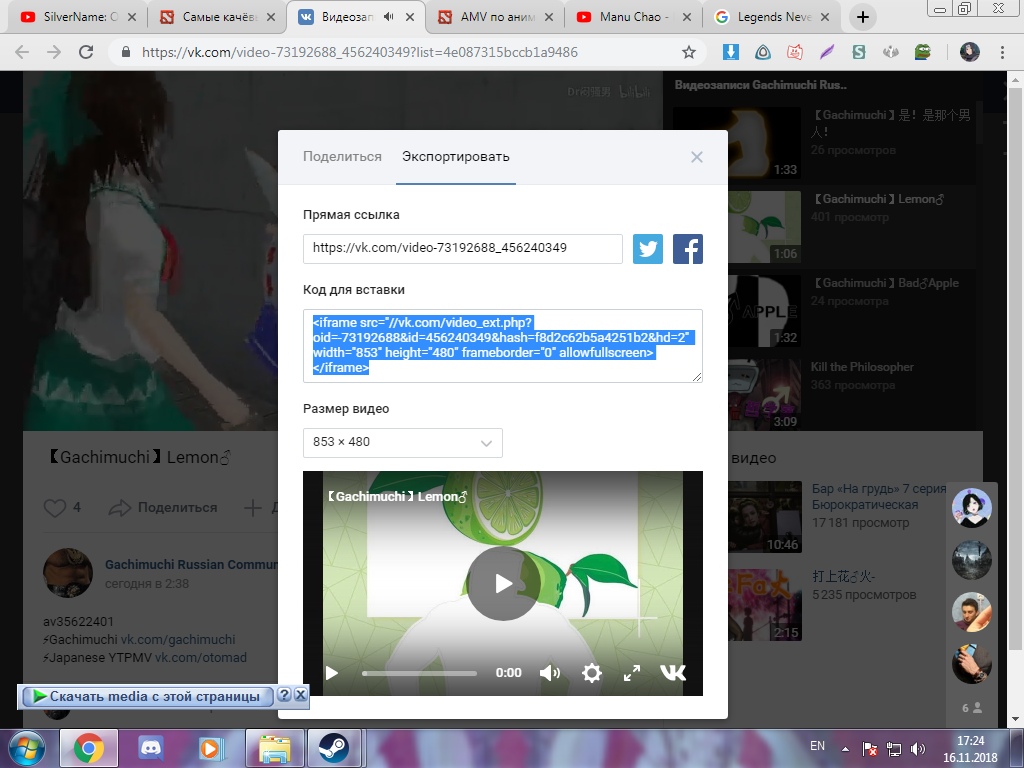Click the preview player progress bar

(x=419, y=673)
